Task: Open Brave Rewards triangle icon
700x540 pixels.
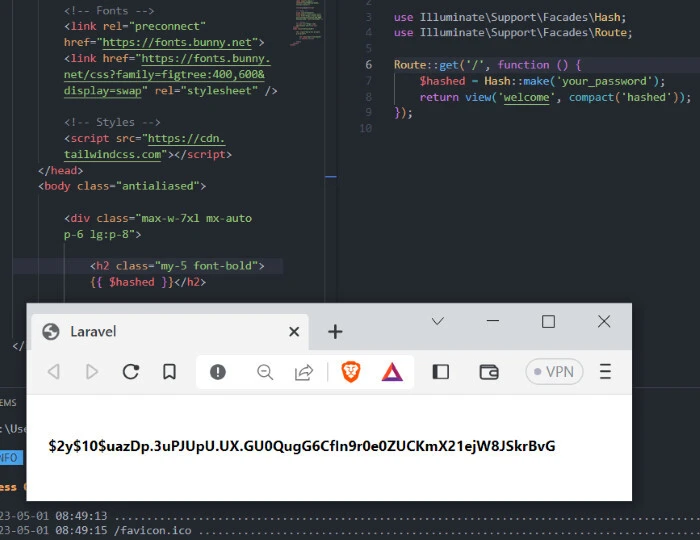Action: click(x=392, y=372)
